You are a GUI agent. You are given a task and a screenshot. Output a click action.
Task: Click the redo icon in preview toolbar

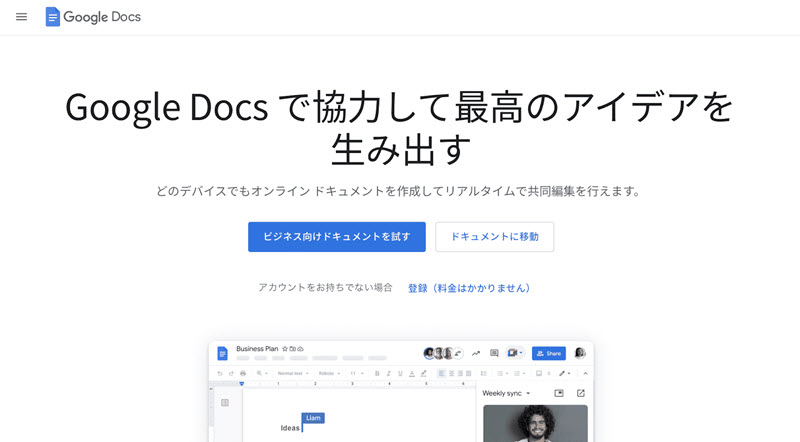pyautogui.click(x=231, y=373)
